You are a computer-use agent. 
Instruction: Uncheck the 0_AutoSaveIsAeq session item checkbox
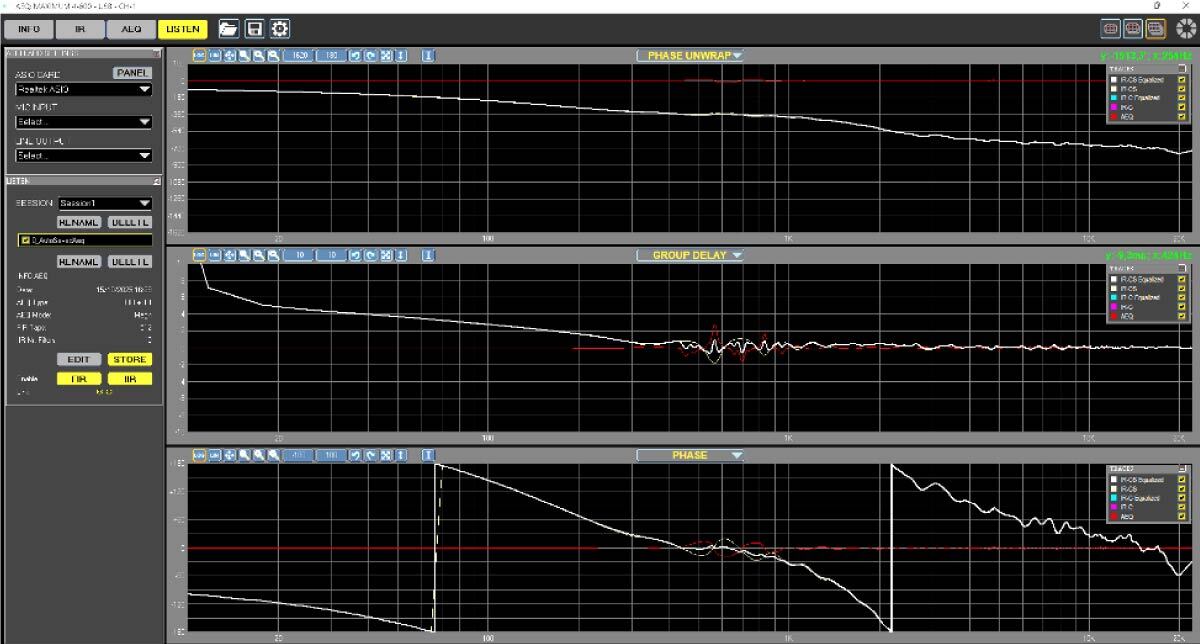pyautogui.click(x=24, y=241)
